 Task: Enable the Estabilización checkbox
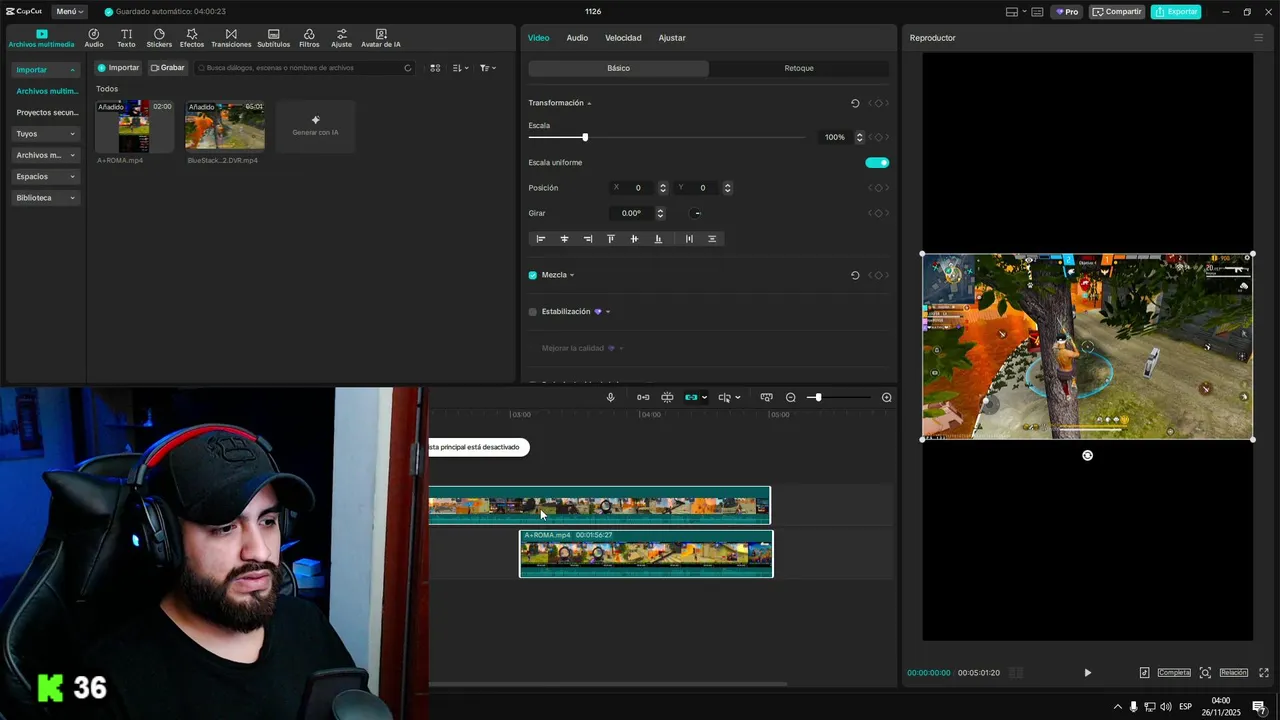click(x=533, y=312)
